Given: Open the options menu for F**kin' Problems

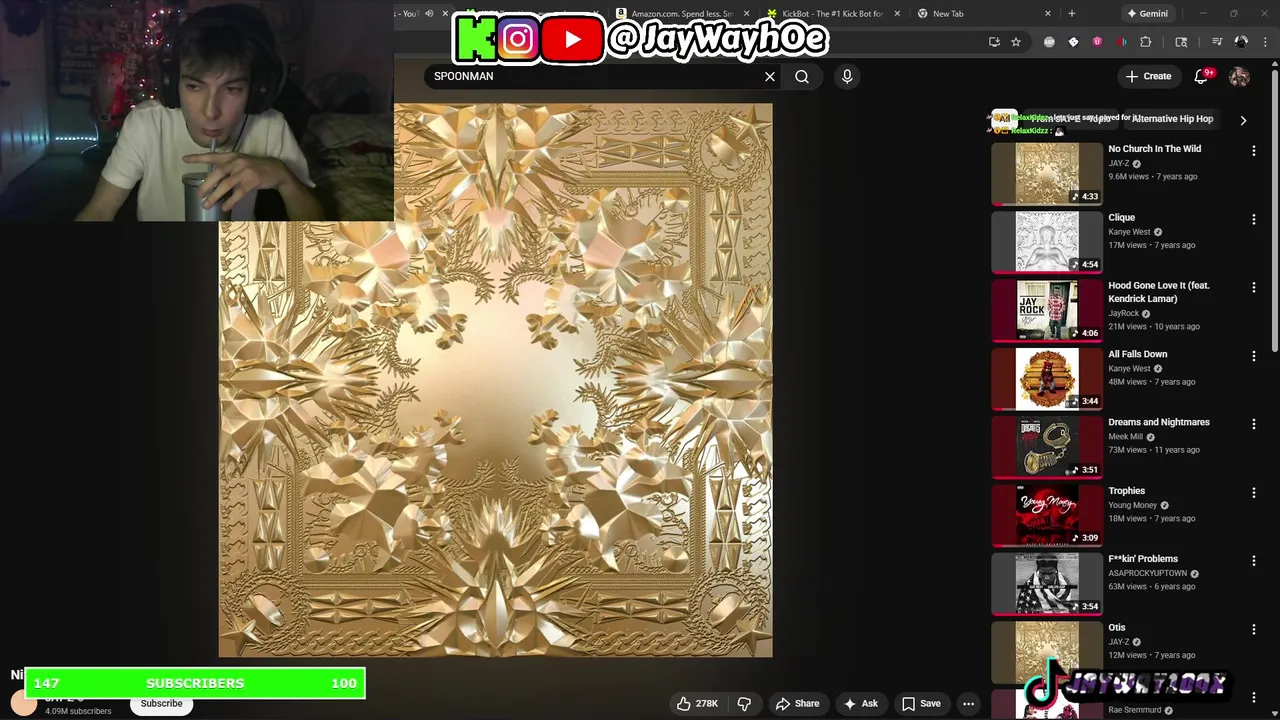Looking at the screenshot, I should 1253,561.
